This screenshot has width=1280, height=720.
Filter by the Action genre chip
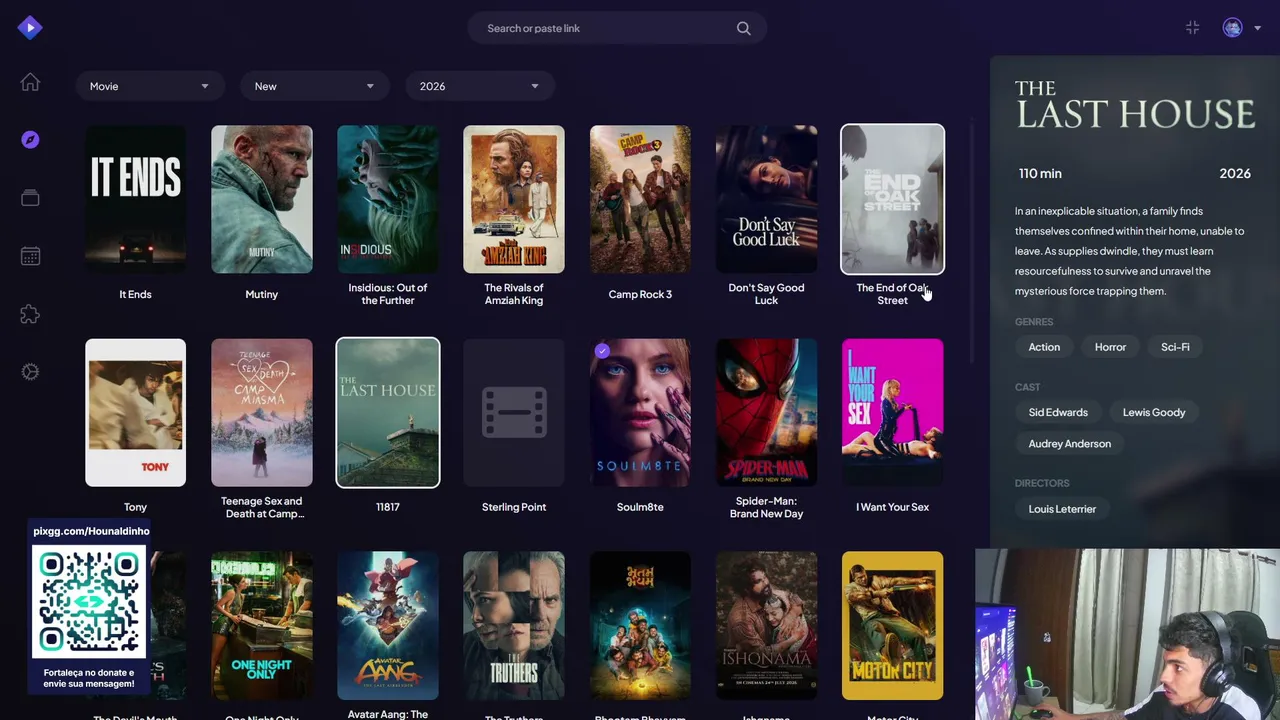tap(1044, 347)
